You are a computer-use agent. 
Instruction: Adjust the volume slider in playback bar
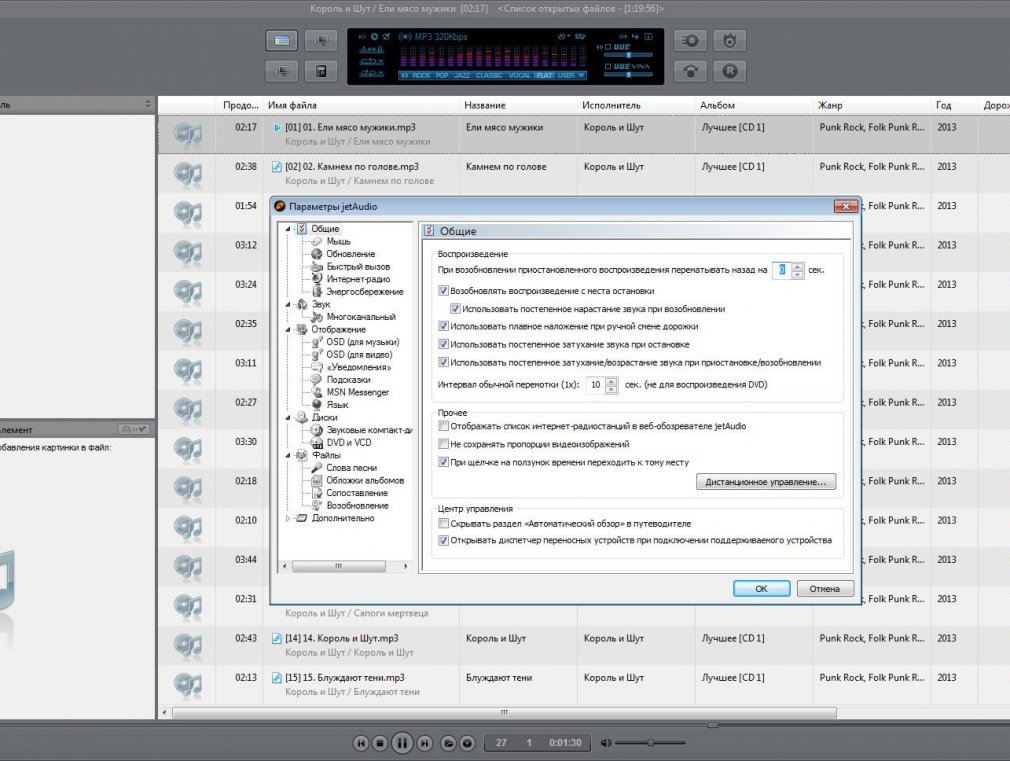click(649, 743)
